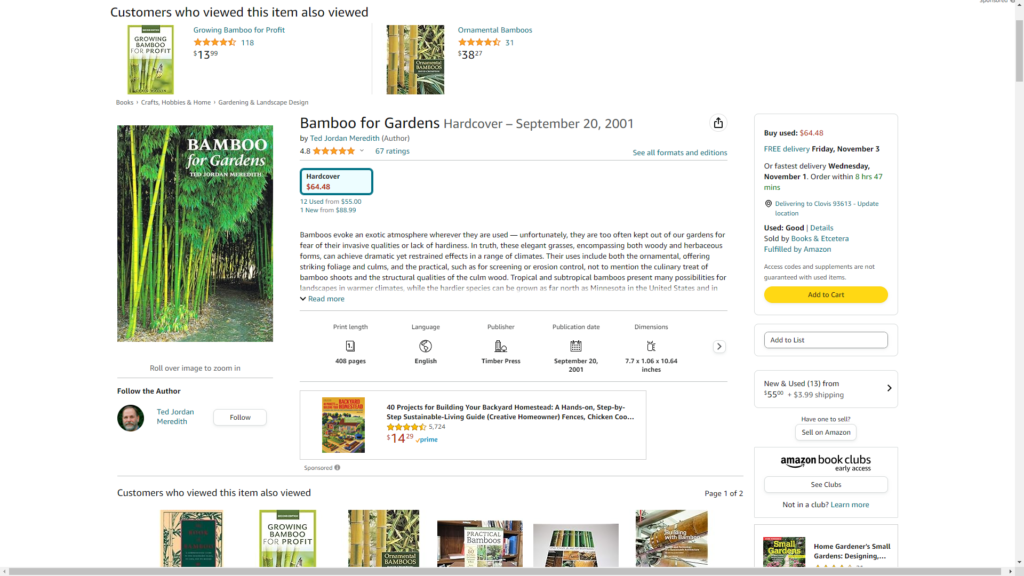Follow author Ted Jordan Meredith
The image size is (1024, 576).
point(240,417)
